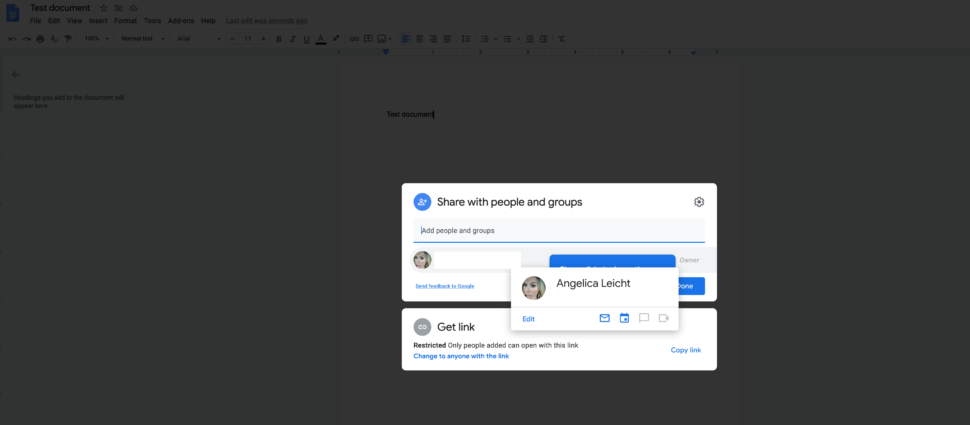This screenshot has width=970, height=425.
Task: Click the chat message icon in contact card
Action: pyautogui.click(x=644, y=318)
